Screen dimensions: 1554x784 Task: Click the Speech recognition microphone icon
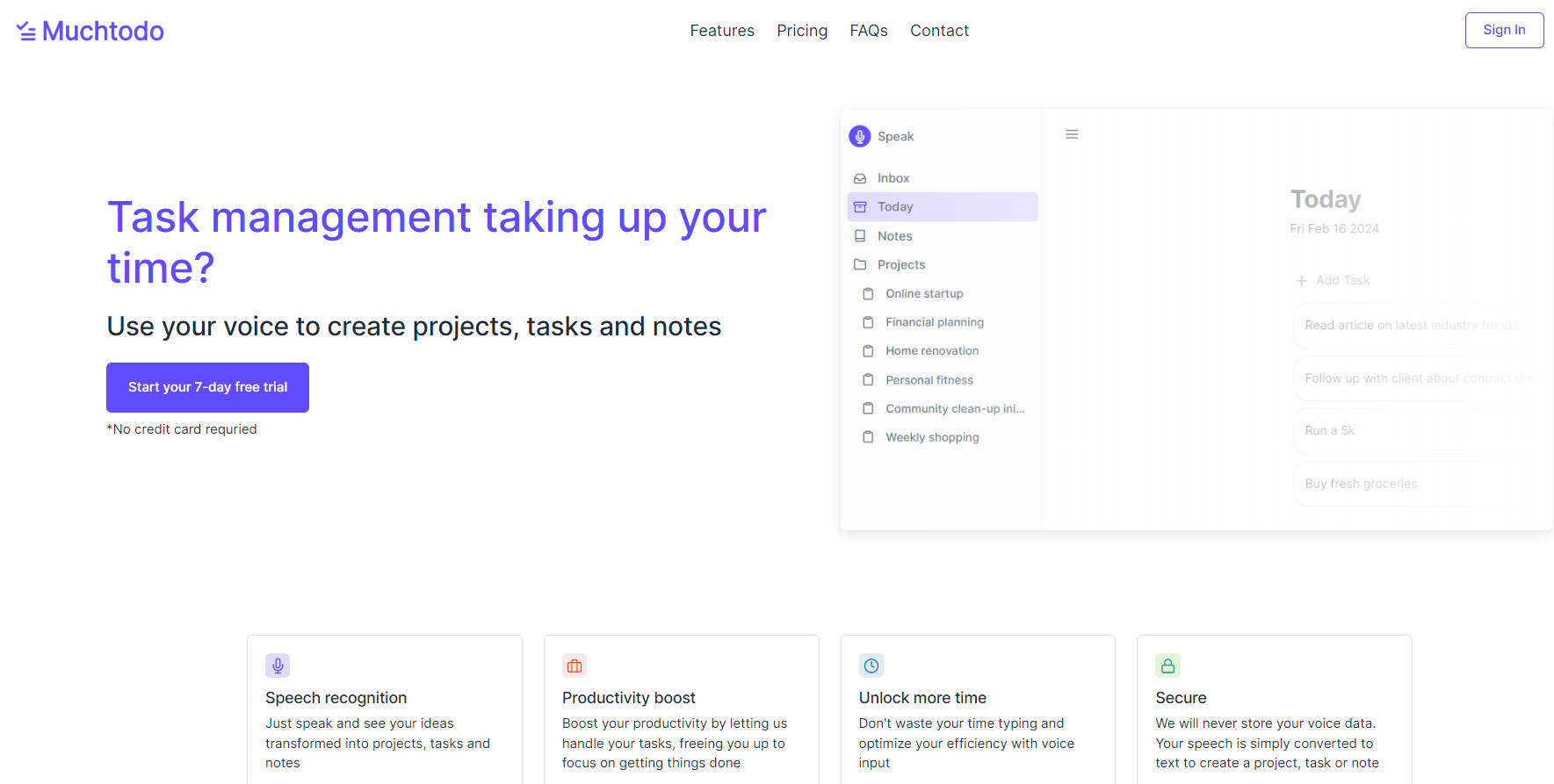tap(278, 665)
